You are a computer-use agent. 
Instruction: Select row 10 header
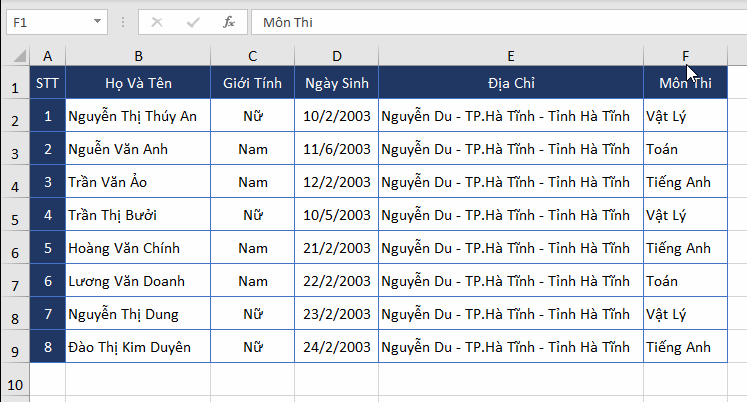(x=15, y=379)
